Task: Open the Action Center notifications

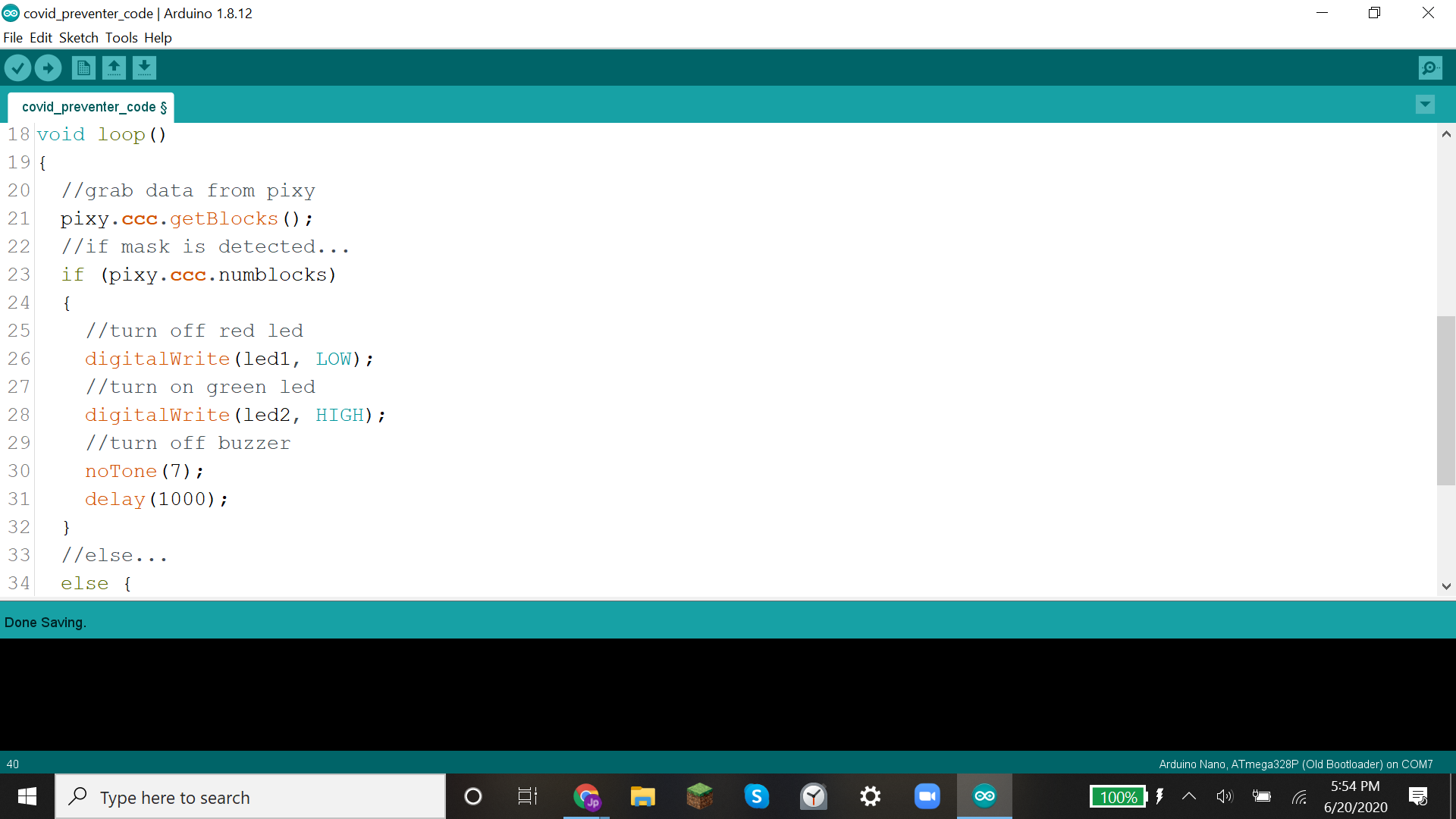Action: pyautogui.click(x=1419, y=796)
